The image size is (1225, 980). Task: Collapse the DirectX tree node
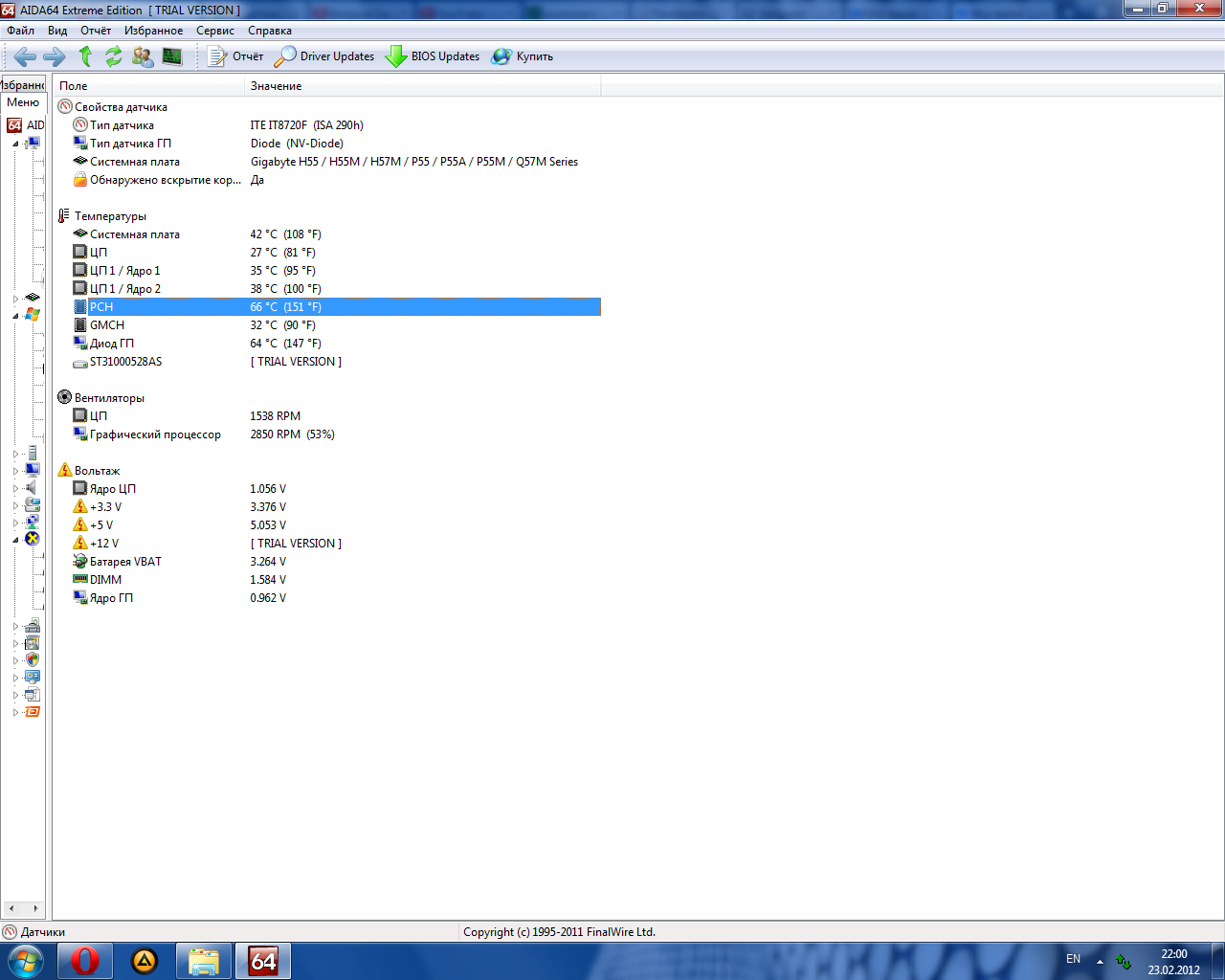[15, 539]
